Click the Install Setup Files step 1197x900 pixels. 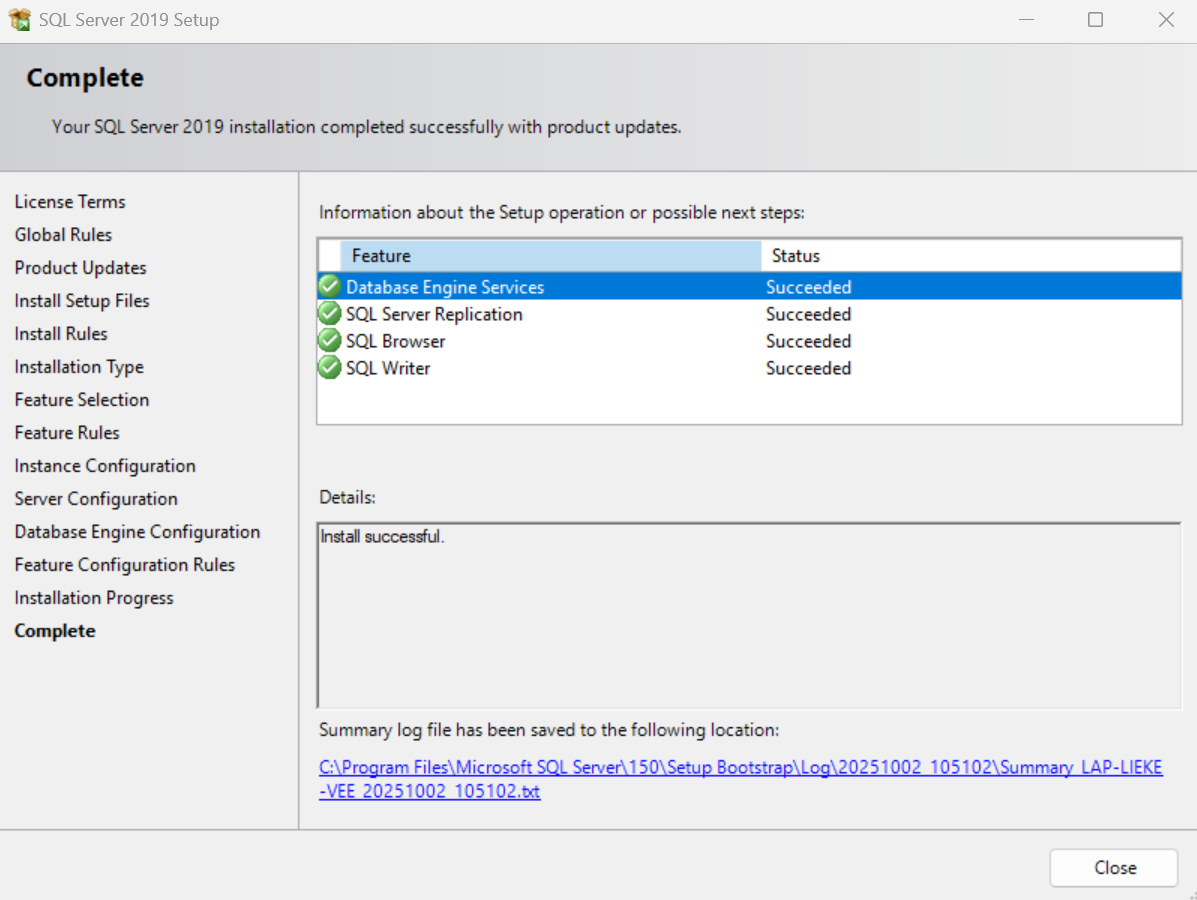82,301
